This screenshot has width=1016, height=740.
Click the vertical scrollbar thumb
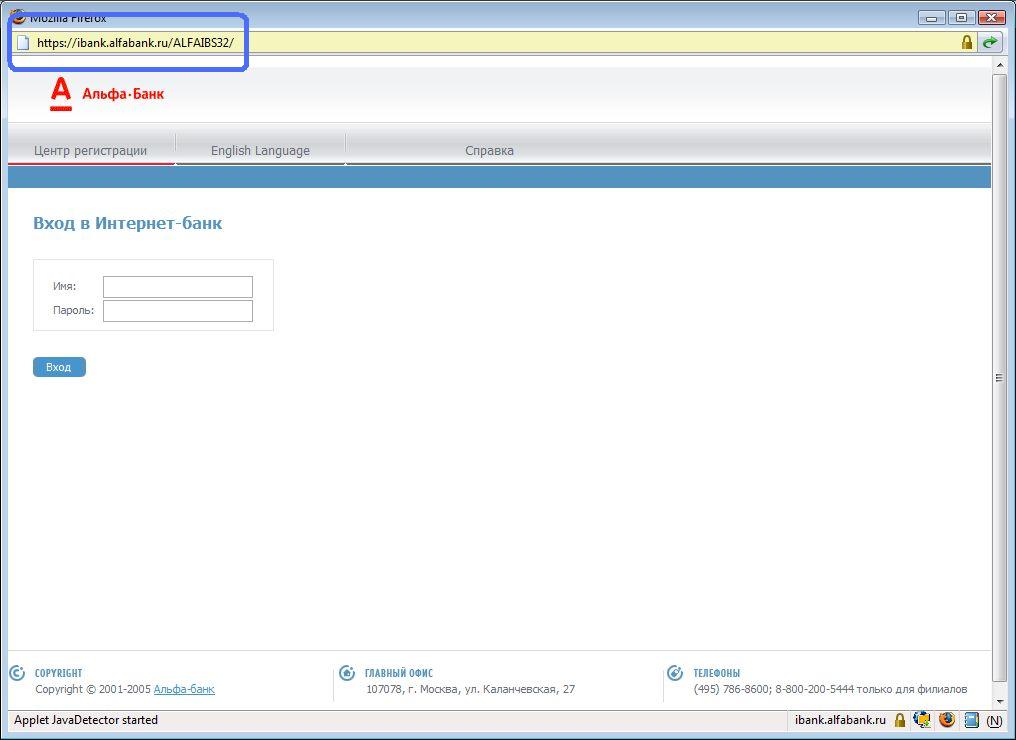pyautogui.click(x=999, y=378)
